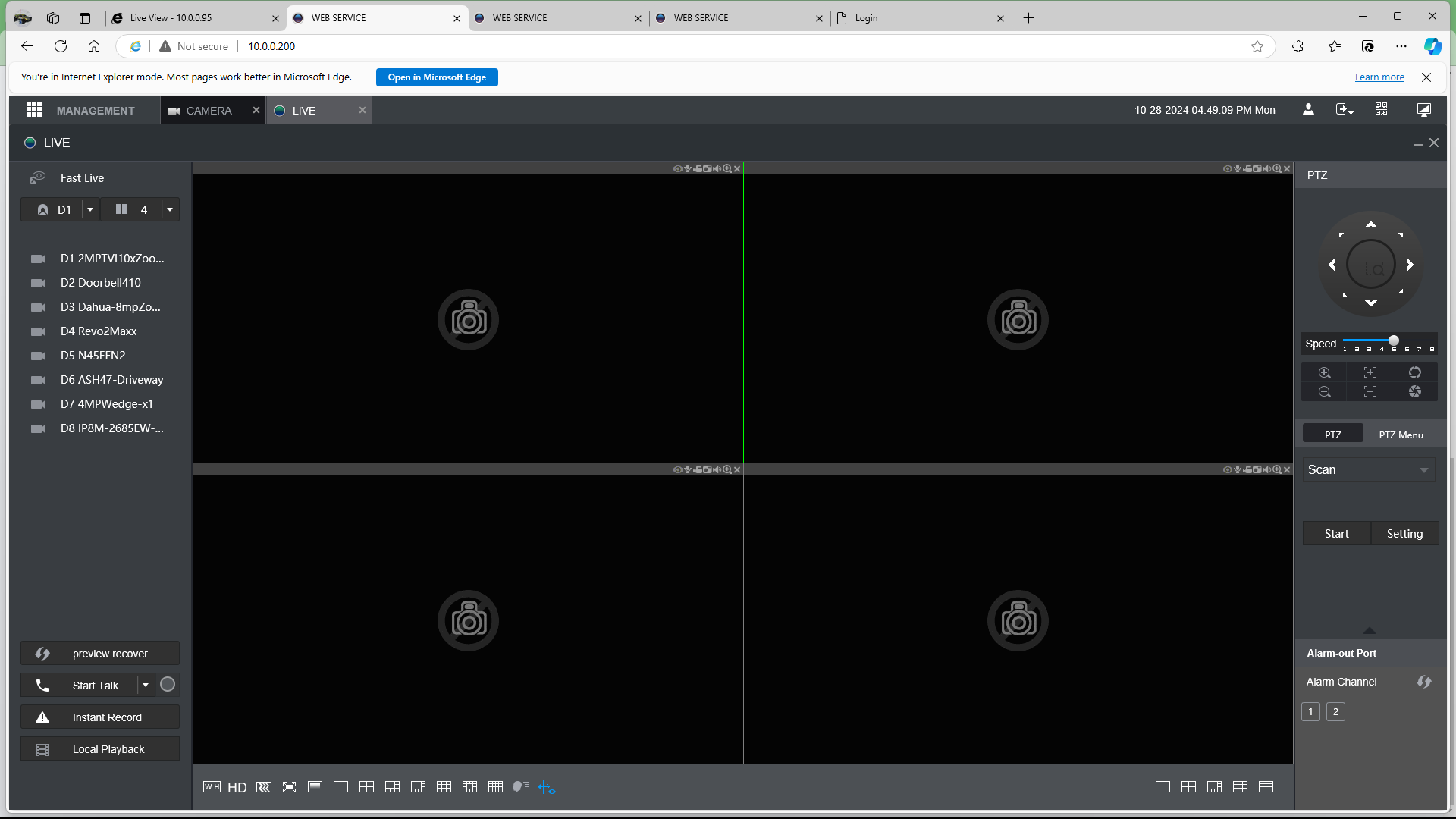
Task: Expand the Start Talk dropdown arrow
Action: tap(146, 685)
